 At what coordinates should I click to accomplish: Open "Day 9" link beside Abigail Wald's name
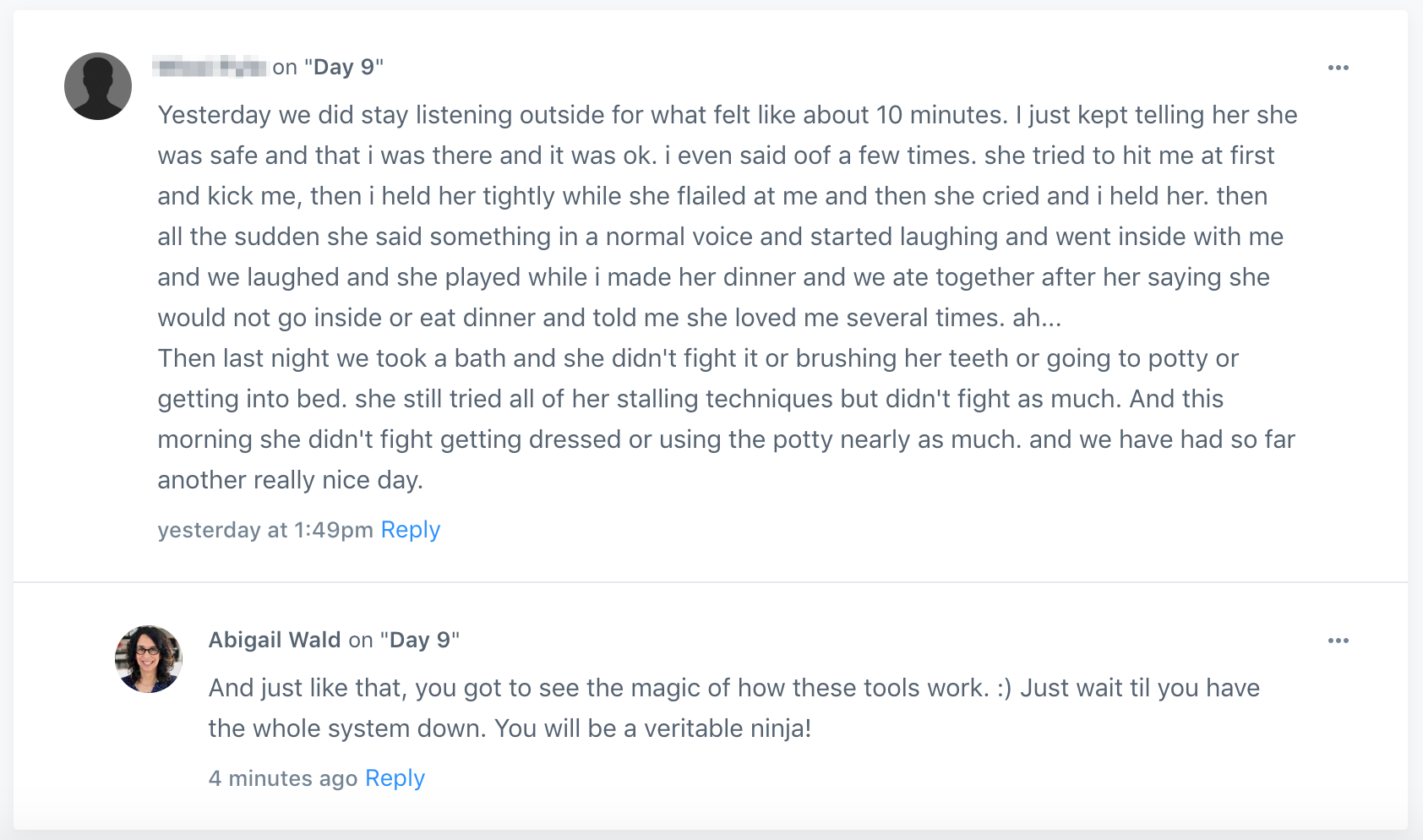pyautogui.click(x=420, y=640)
